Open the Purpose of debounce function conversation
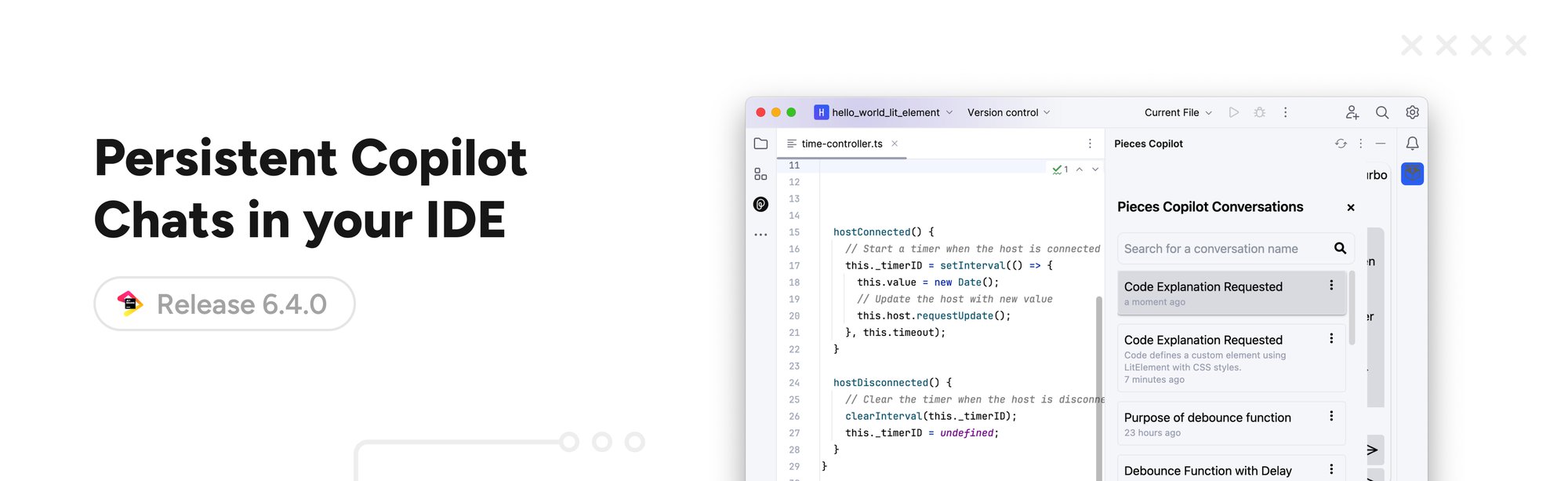This screenshot has height=481, width=1568. [1231, 424]
